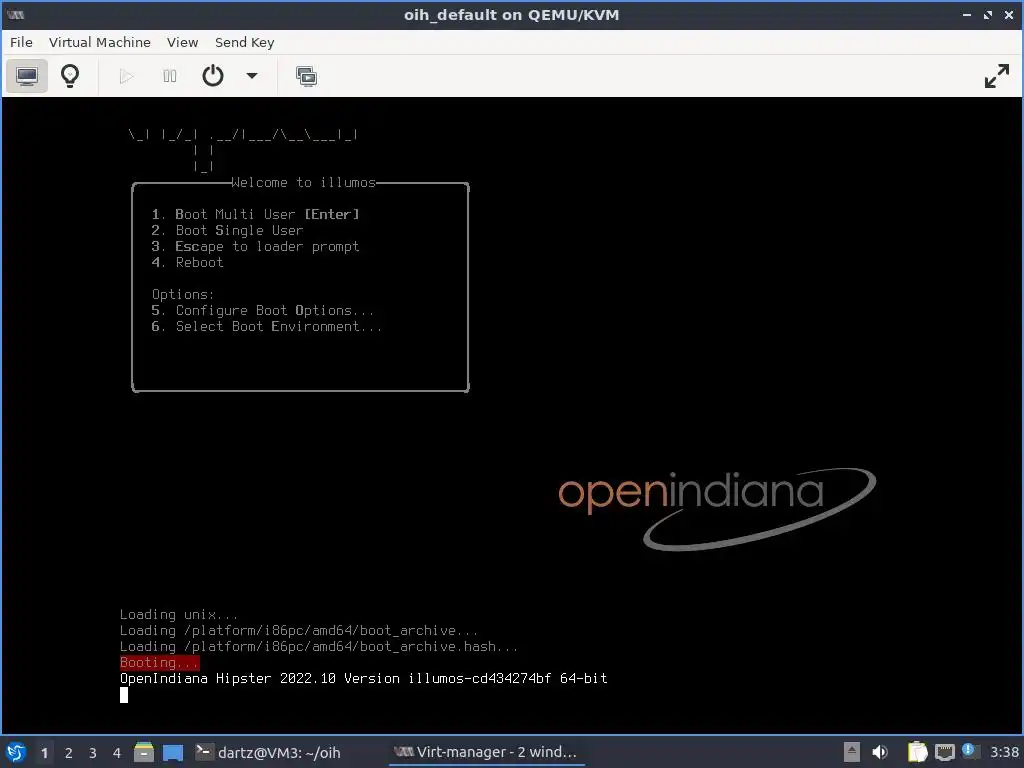Click the show desktop panel icon
1024x768 pixels.
tap(173, 752)
